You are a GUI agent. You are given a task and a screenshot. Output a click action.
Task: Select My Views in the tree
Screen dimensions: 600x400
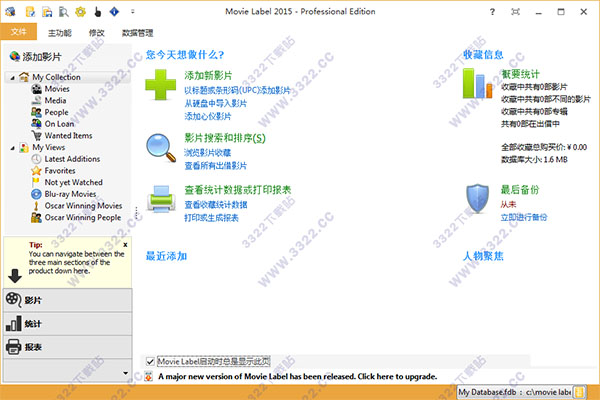(x=49, y=147)
